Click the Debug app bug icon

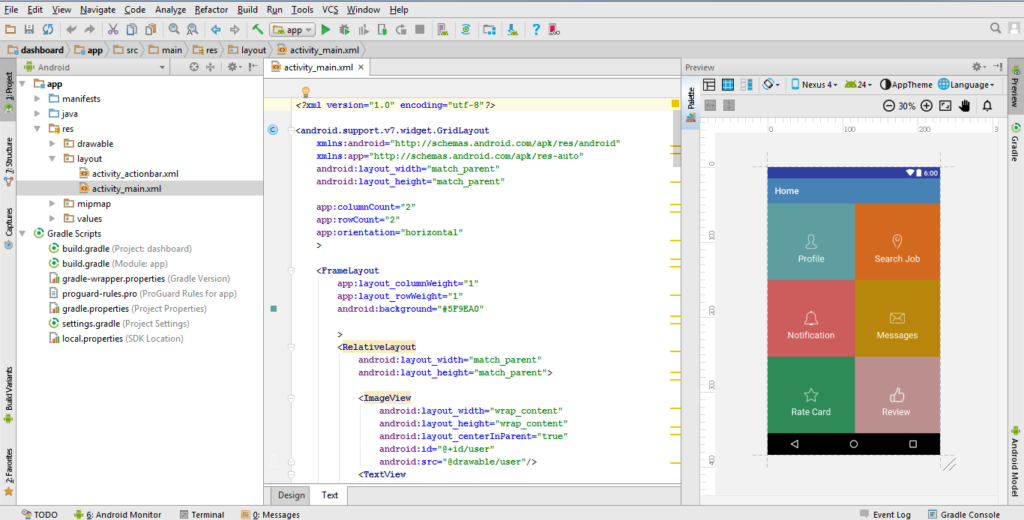click(x=345, y=30)
